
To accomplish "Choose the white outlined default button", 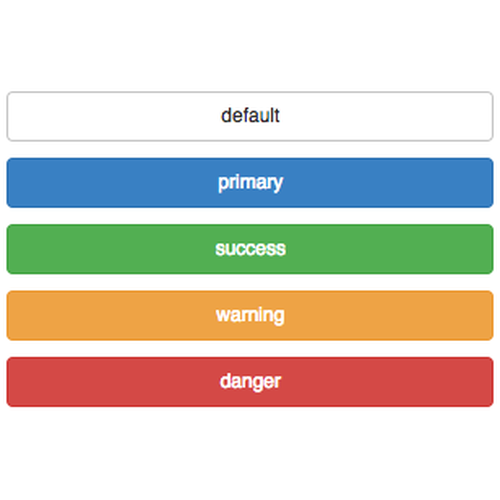I will tap(250, 116).
